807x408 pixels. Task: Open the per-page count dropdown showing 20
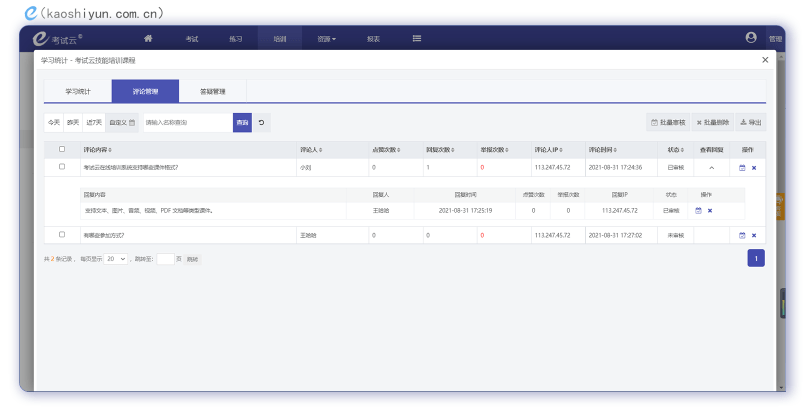(x=116, y=258)
